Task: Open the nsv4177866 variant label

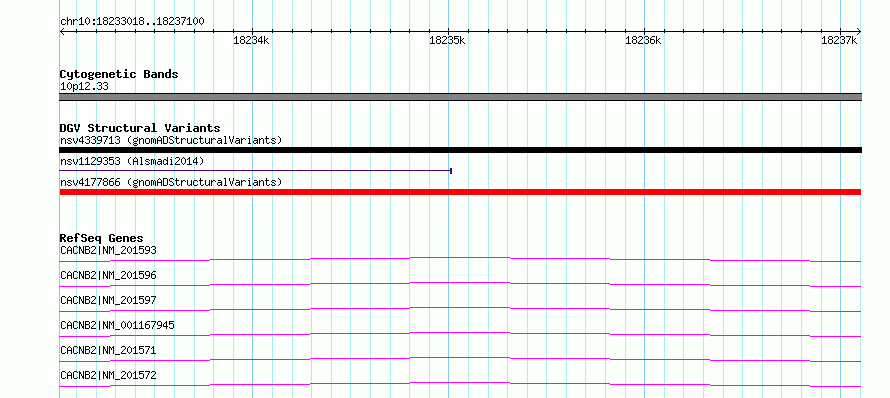Action: (x=171, y=183)
